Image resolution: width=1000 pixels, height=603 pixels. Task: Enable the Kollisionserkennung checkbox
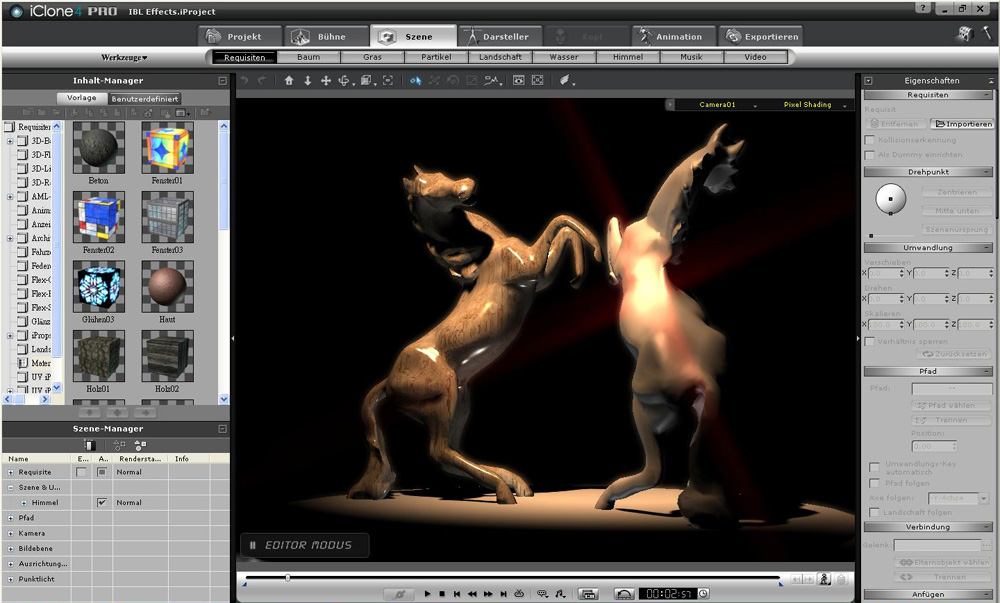pyautogui.click(x=869, y=140)
